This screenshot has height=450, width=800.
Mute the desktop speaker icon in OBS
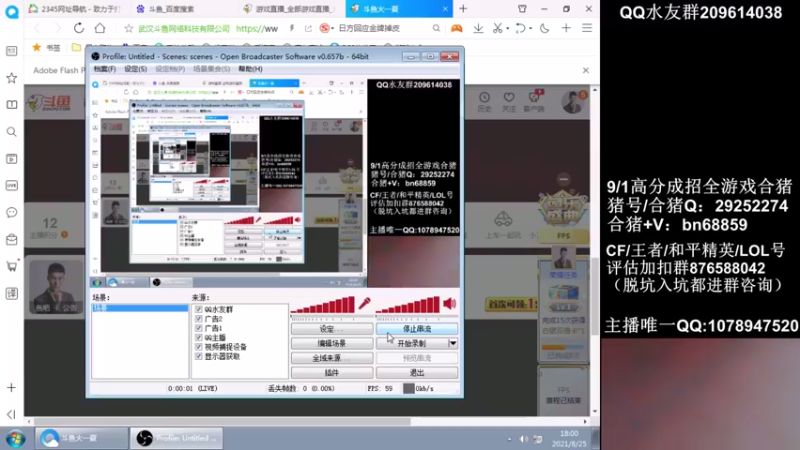click(x=450, y=304)
